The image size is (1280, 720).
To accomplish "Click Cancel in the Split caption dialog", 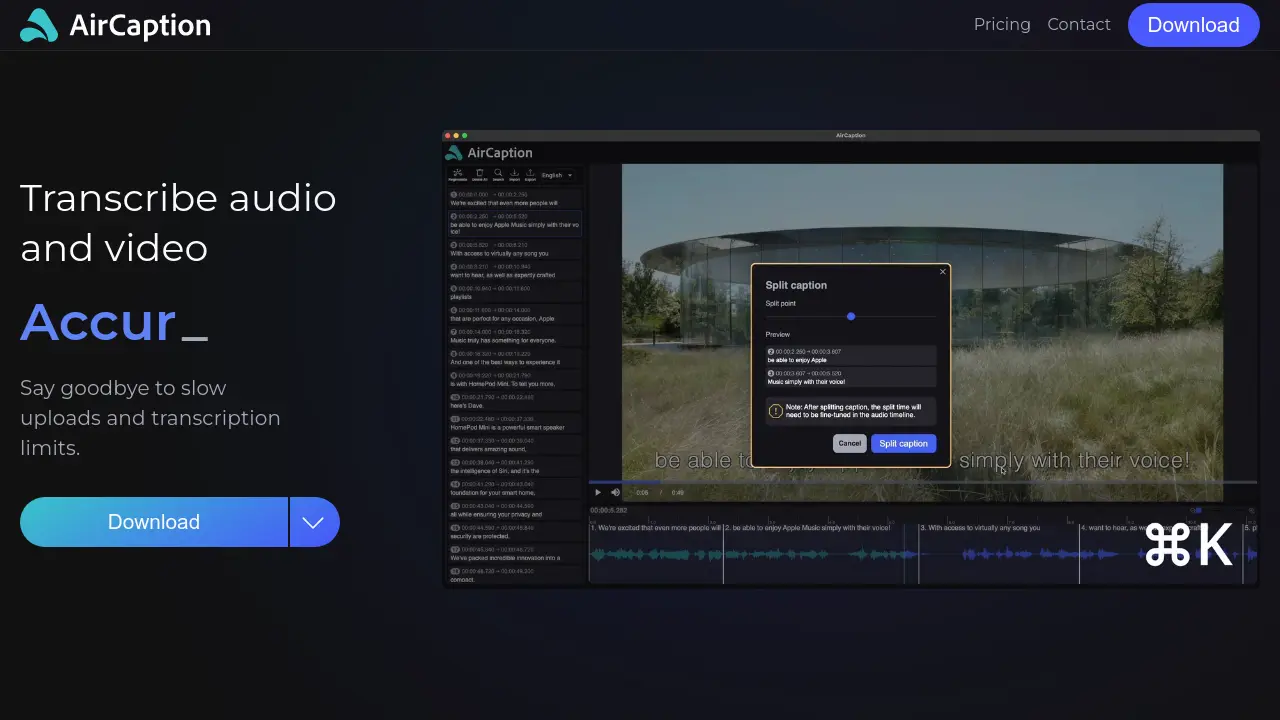I will click(850, 443).
